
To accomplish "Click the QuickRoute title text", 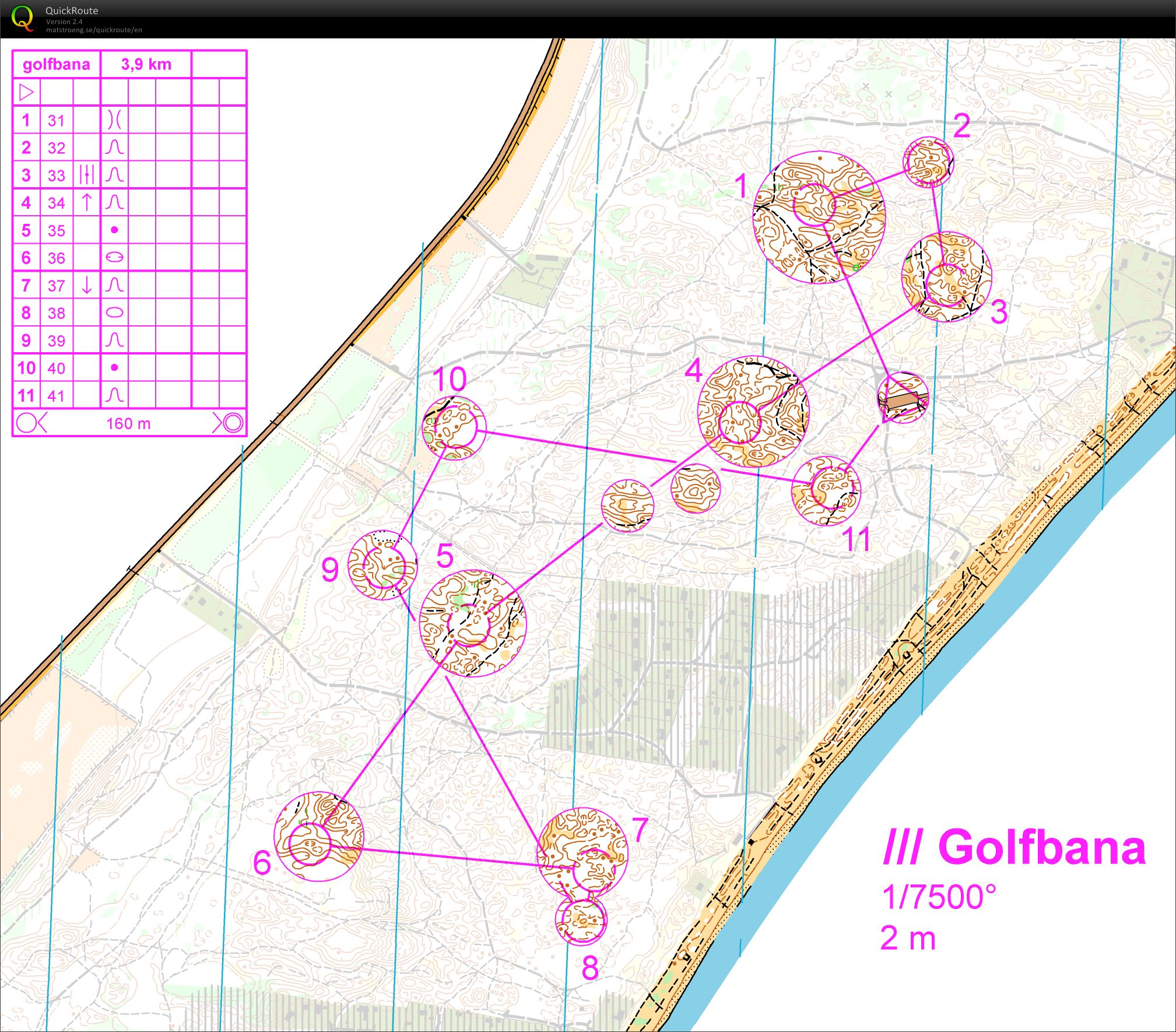I will pos(72,10).
